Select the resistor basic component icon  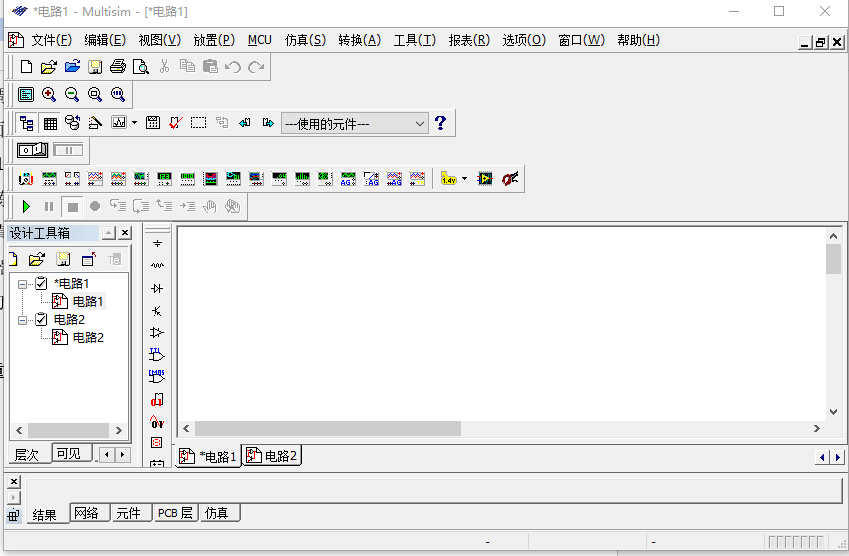(x=157, y=266)
